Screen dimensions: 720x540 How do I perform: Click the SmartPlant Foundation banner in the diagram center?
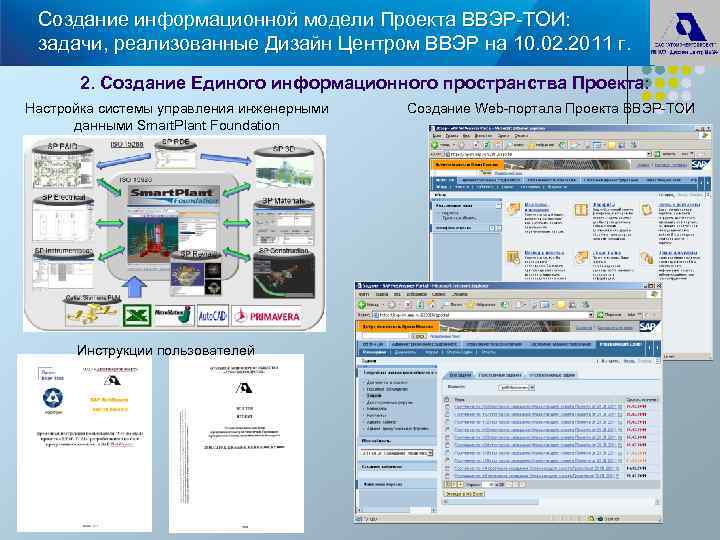(x=174, y=196)
